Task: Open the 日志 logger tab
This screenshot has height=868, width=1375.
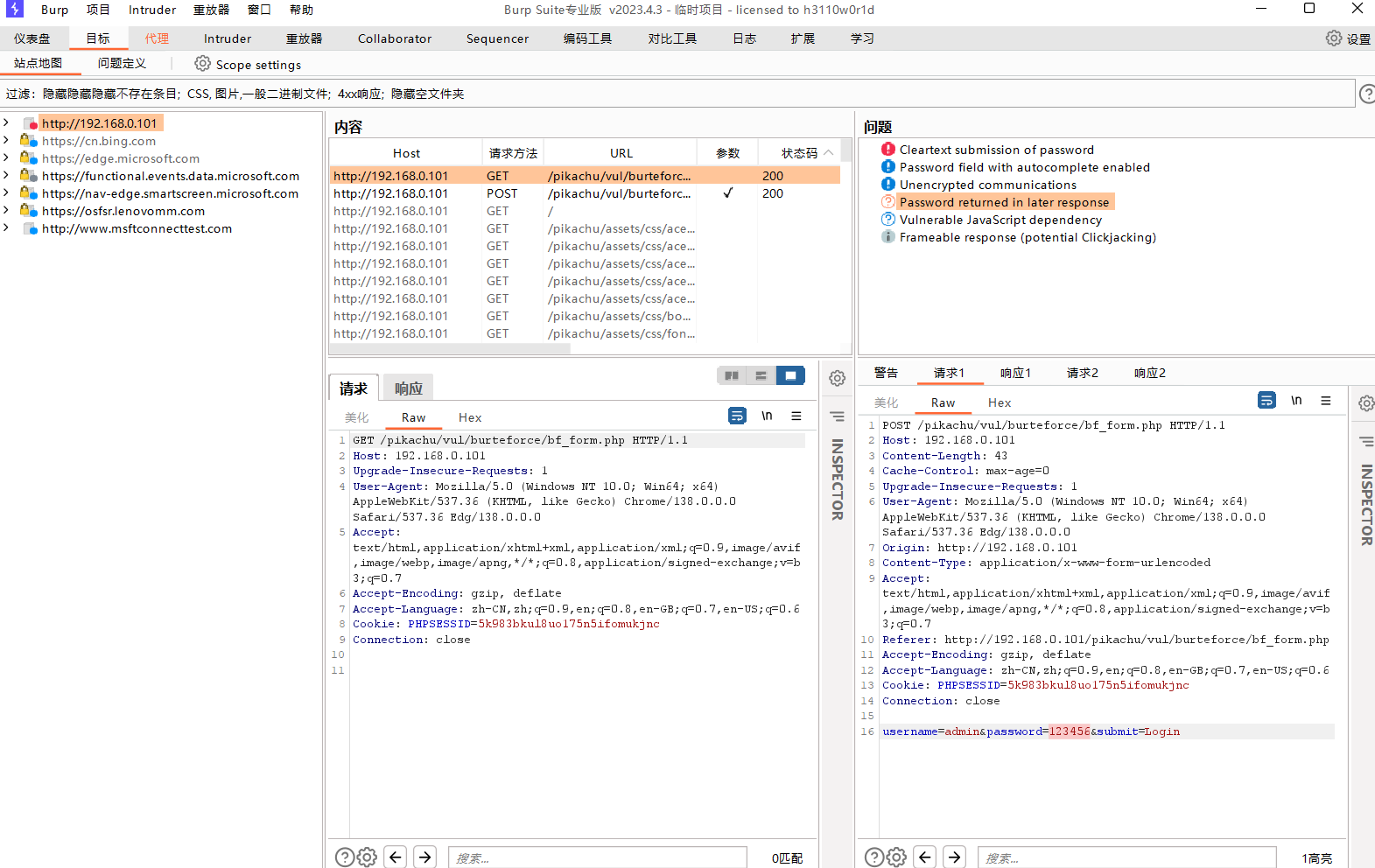Action: (x=744, y=38)
